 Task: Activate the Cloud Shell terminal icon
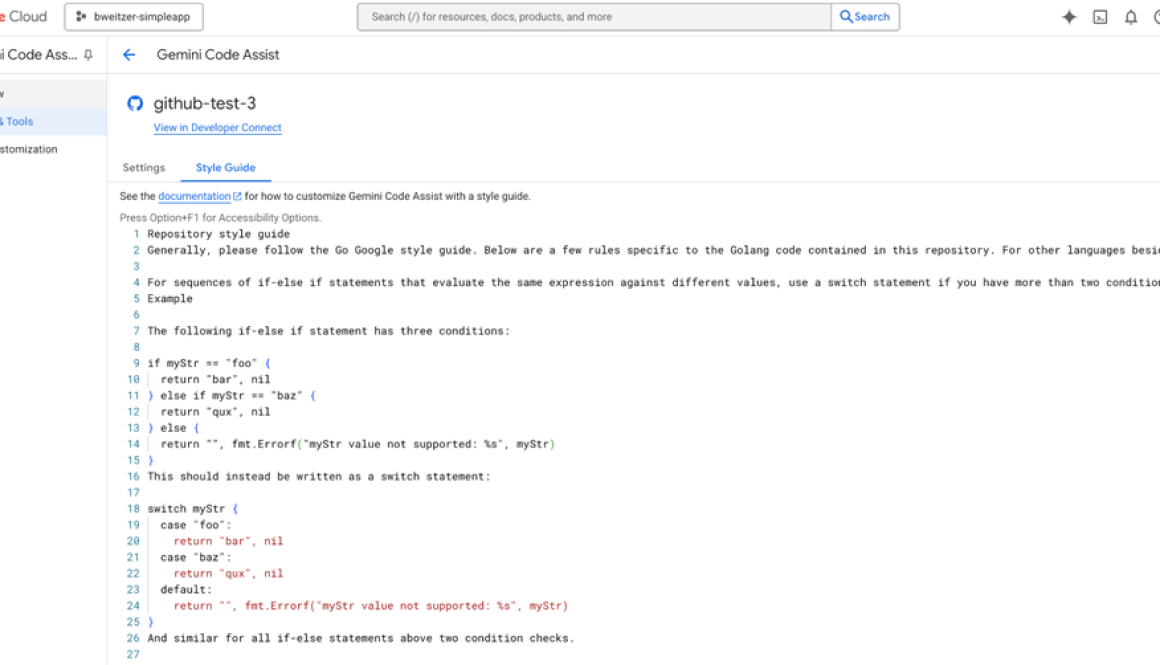[1100, 17]
